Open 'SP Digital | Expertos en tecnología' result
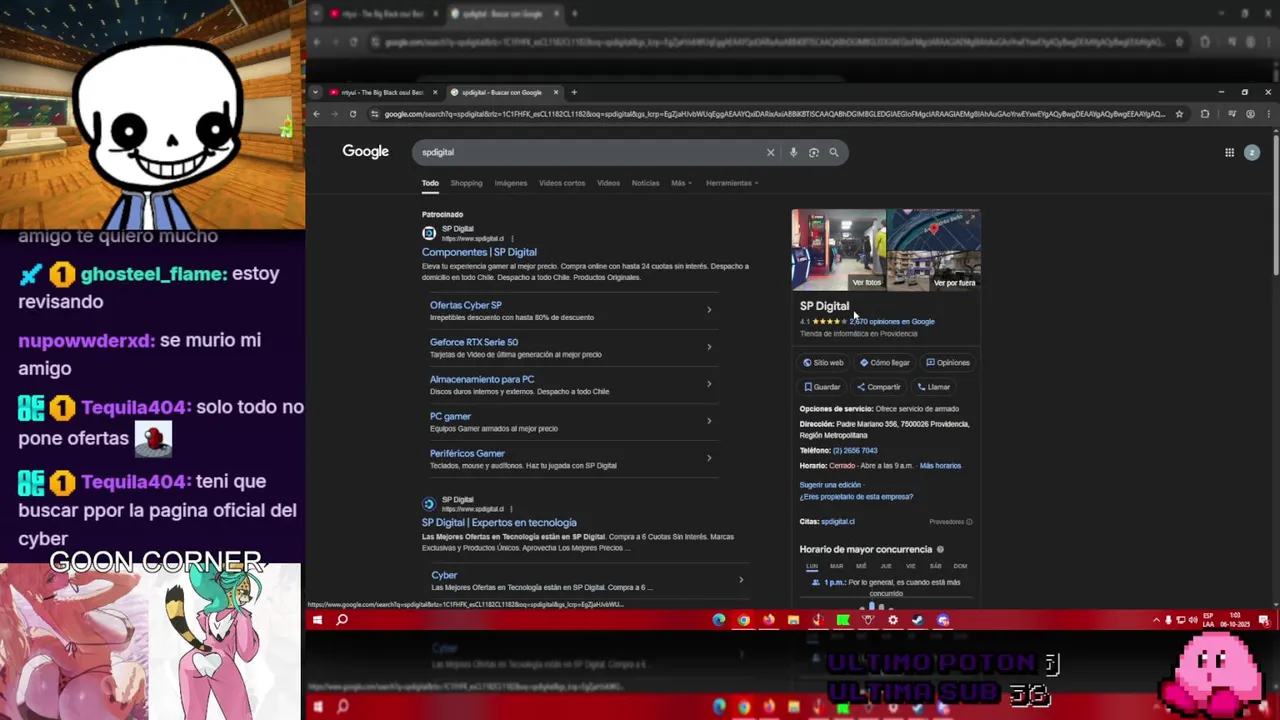The height and width of the screenshot is (720, 1280). (x=499, y=522)
